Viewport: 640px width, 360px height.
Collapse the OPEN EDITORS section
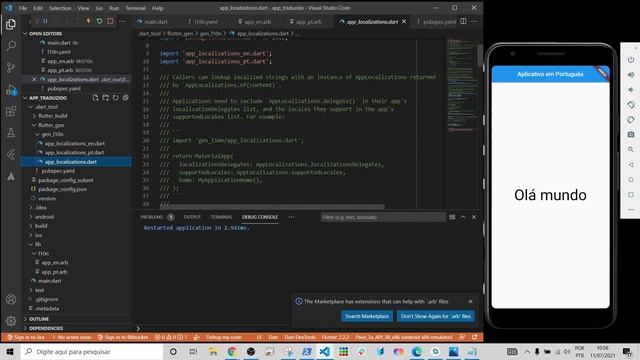pyautogui.click(x=25, y=33)
